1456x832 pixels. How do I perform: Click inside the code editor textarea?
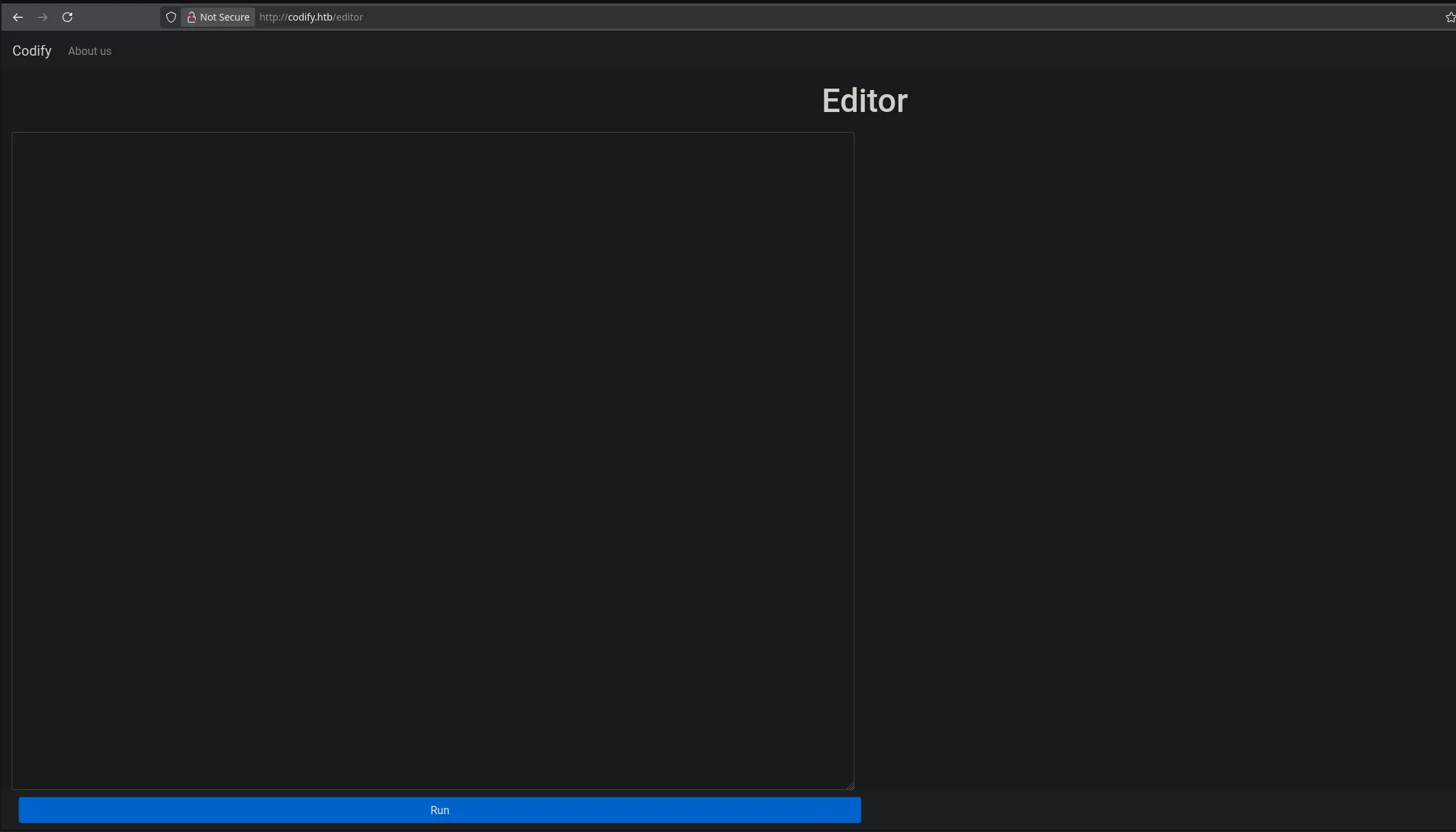pos(433,460)
